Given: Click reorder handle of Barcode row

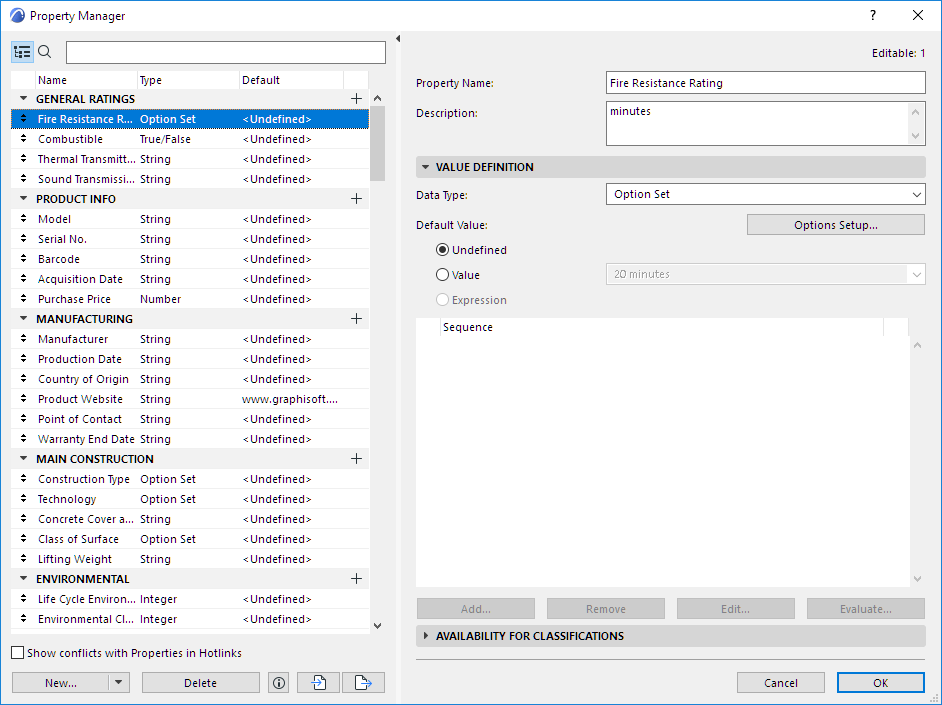Looking at the screenshot, I should [x=23, y=259].
